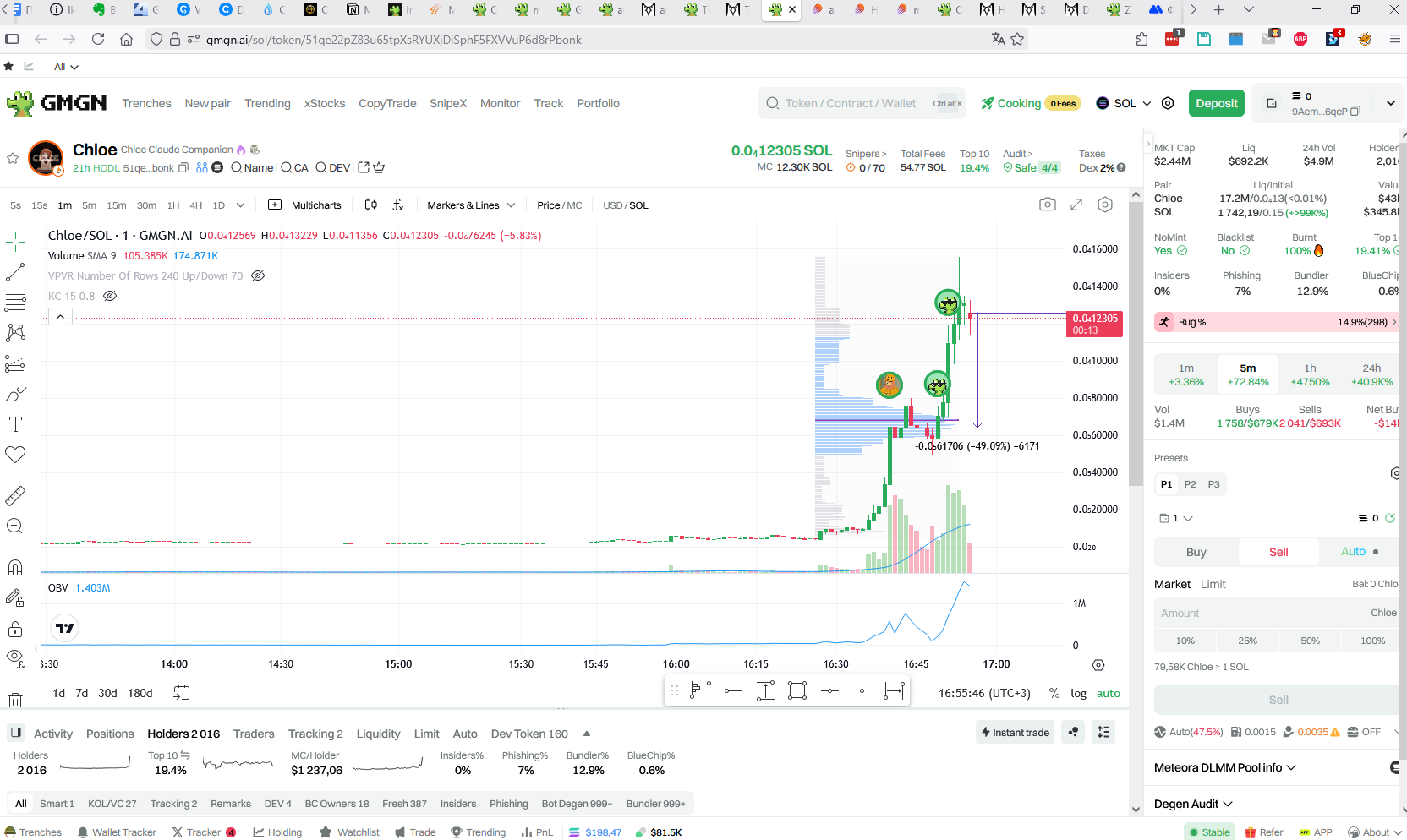
Task: Click the lock all drawings icon
Action: tap(15, 629)
